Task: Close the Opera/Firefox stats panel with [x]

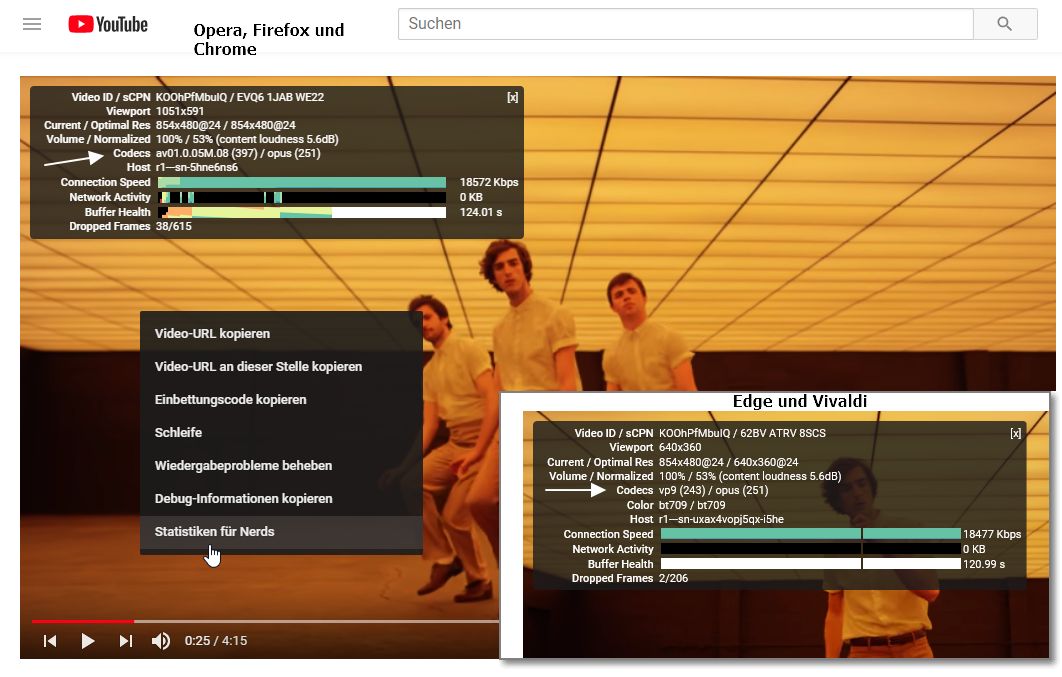Action: [x=513, y=97]
